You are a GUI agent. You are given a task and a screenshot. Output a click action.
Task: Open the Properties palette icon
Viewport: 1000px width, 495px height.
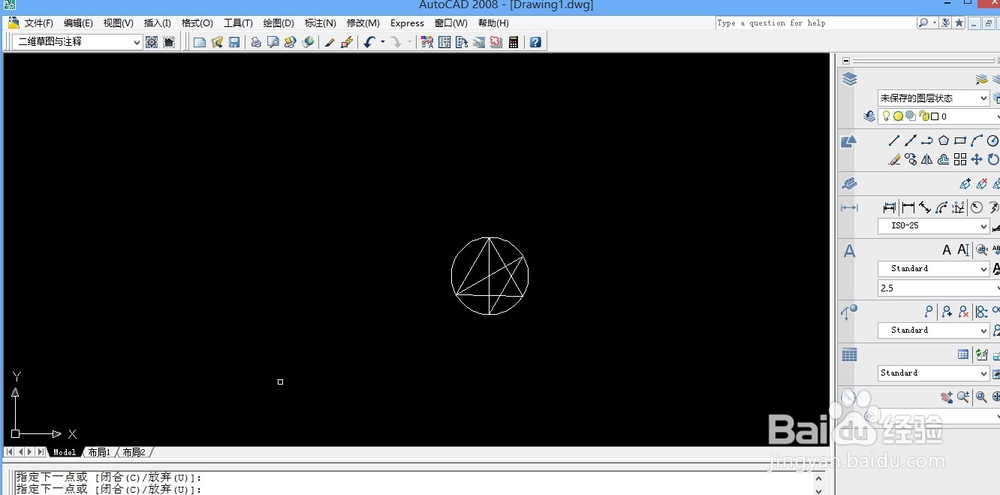[x=427, y=42]
